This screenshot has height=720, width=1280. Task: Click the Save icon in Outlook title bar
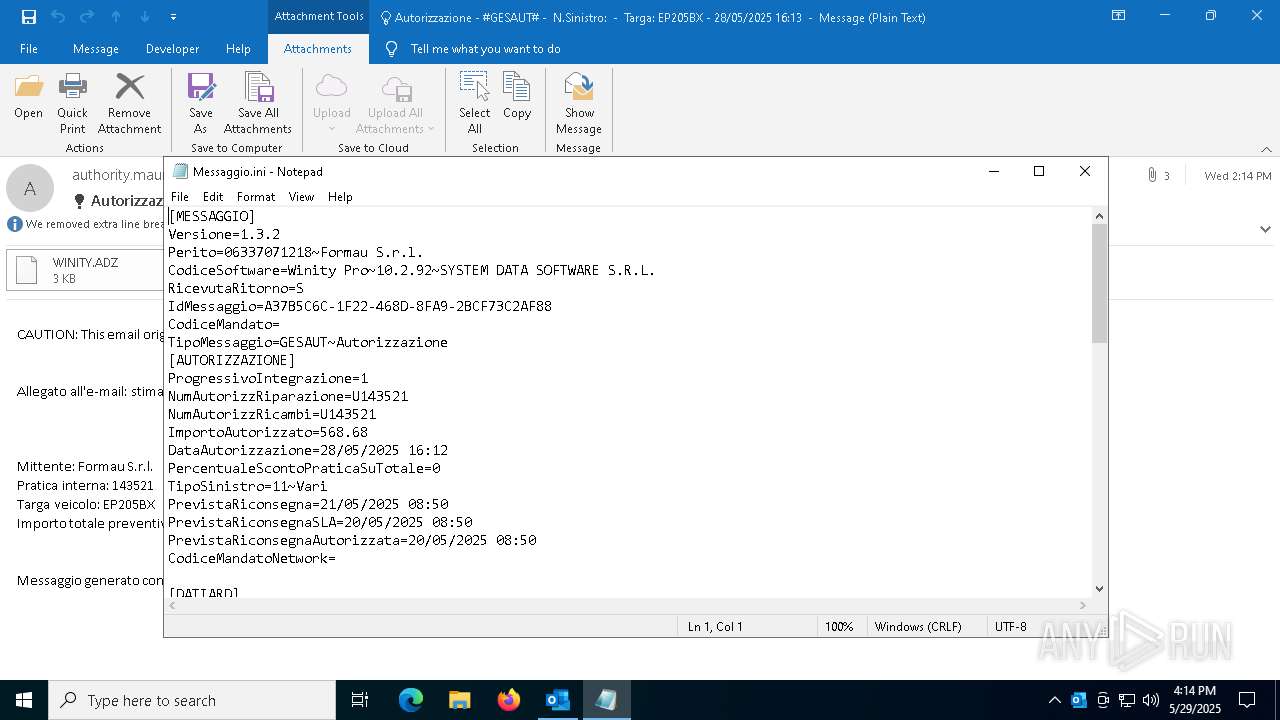coord(28,17)
